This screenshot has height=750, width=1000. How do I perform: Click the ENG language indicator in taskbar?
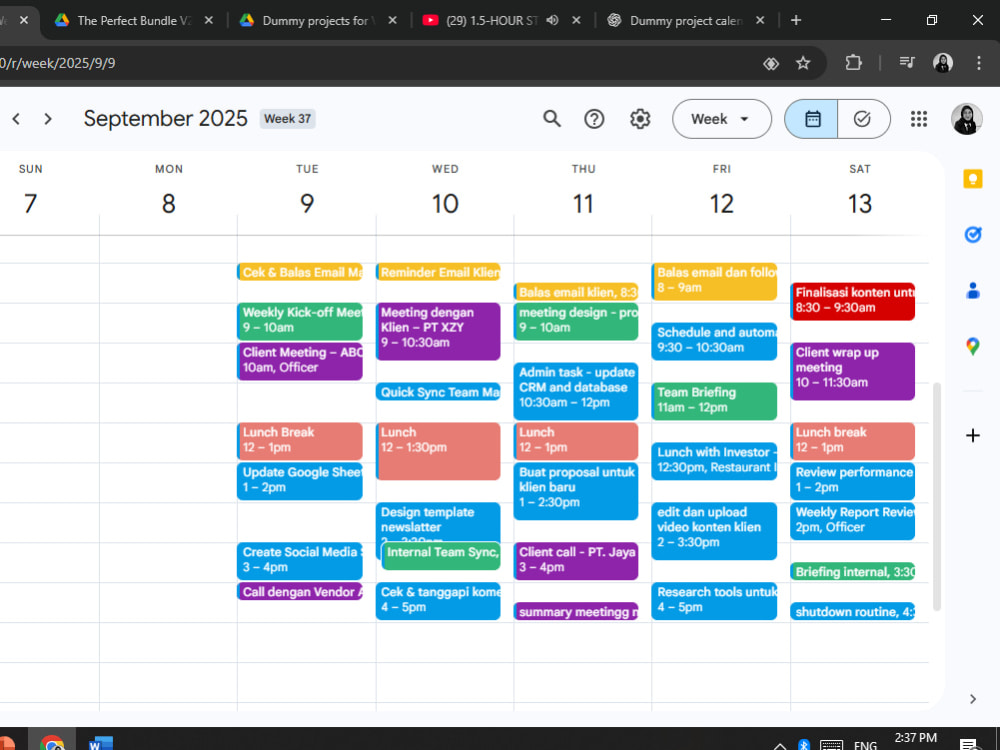(x=865, y=745)
